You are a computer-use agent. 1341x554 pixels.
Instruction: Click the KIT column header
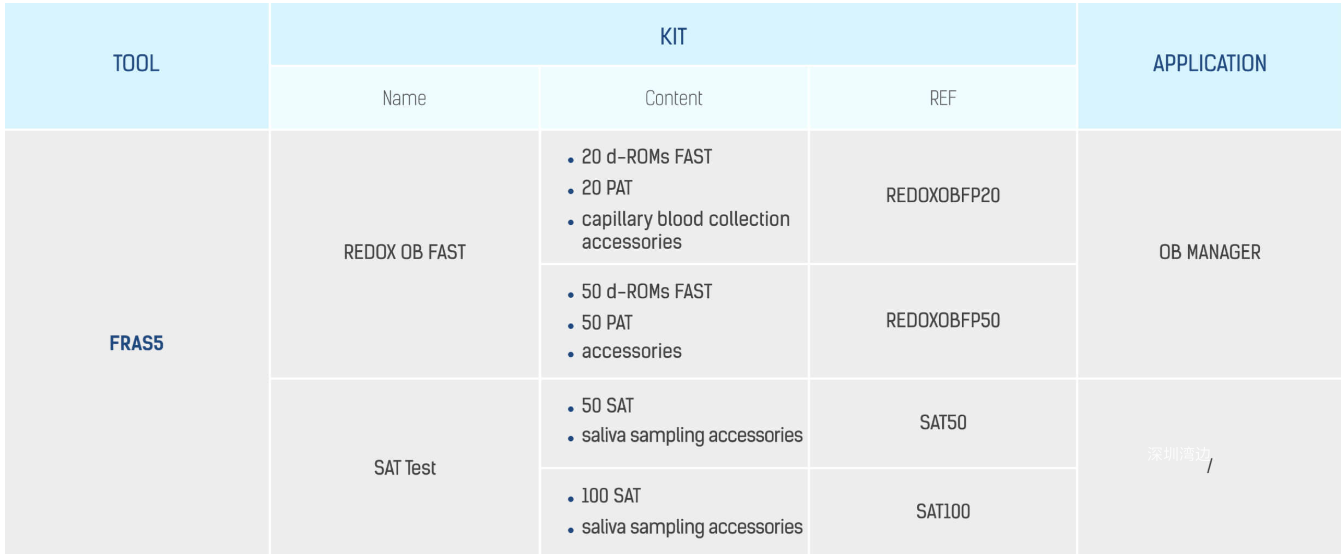(x=673, y=37)
